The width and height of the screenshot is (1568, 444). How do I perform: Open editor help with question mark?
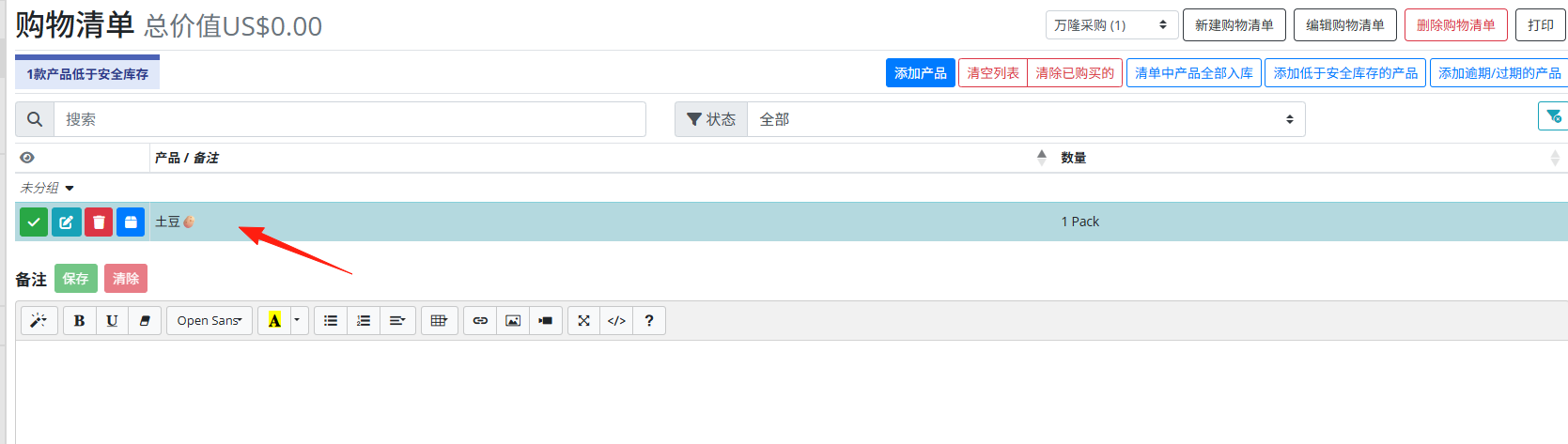tap(649, 321)
